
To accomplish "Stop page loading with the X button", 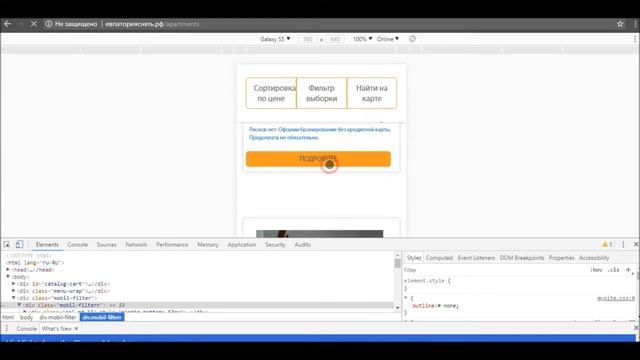I will click(34, 24).
